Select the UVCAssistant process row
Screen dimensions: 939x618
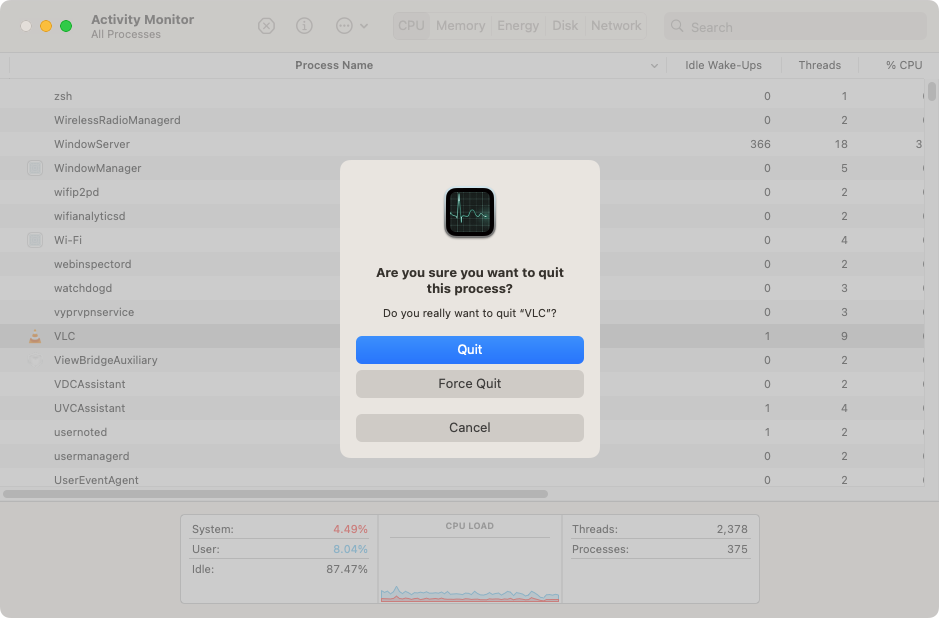[x=461, y=407]
